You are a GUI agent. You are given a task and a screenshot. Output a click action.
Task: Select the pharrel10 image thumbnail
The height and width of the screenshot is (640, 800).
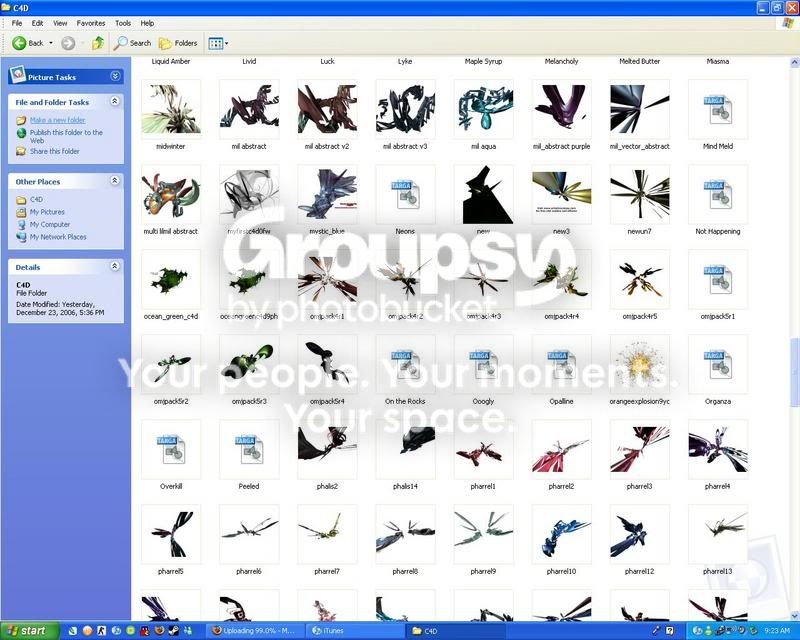click(561, 534)
